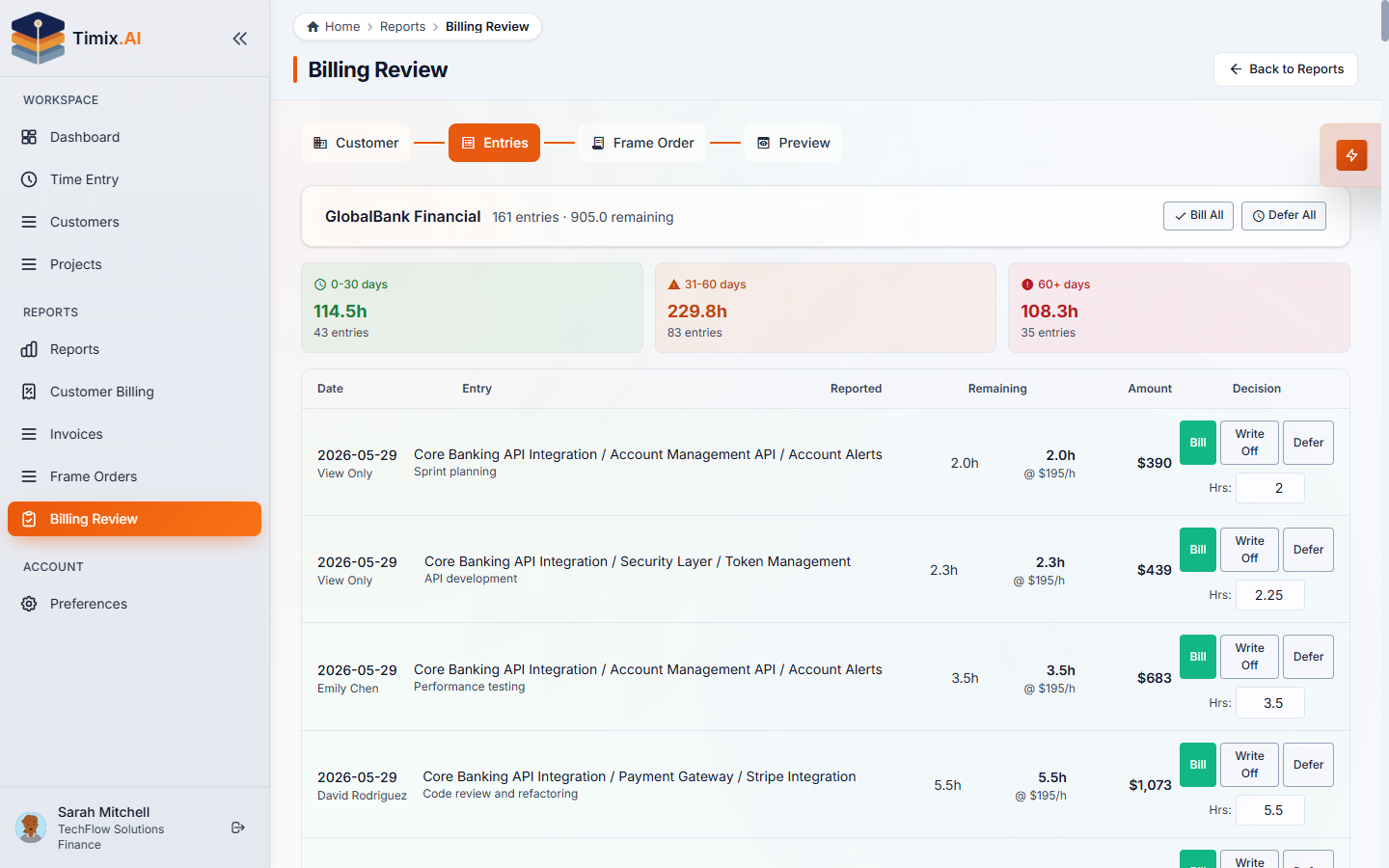Choose Defer for Code review and refactoring entry
Viewport: 1389px width, 868px height.
1308,765
